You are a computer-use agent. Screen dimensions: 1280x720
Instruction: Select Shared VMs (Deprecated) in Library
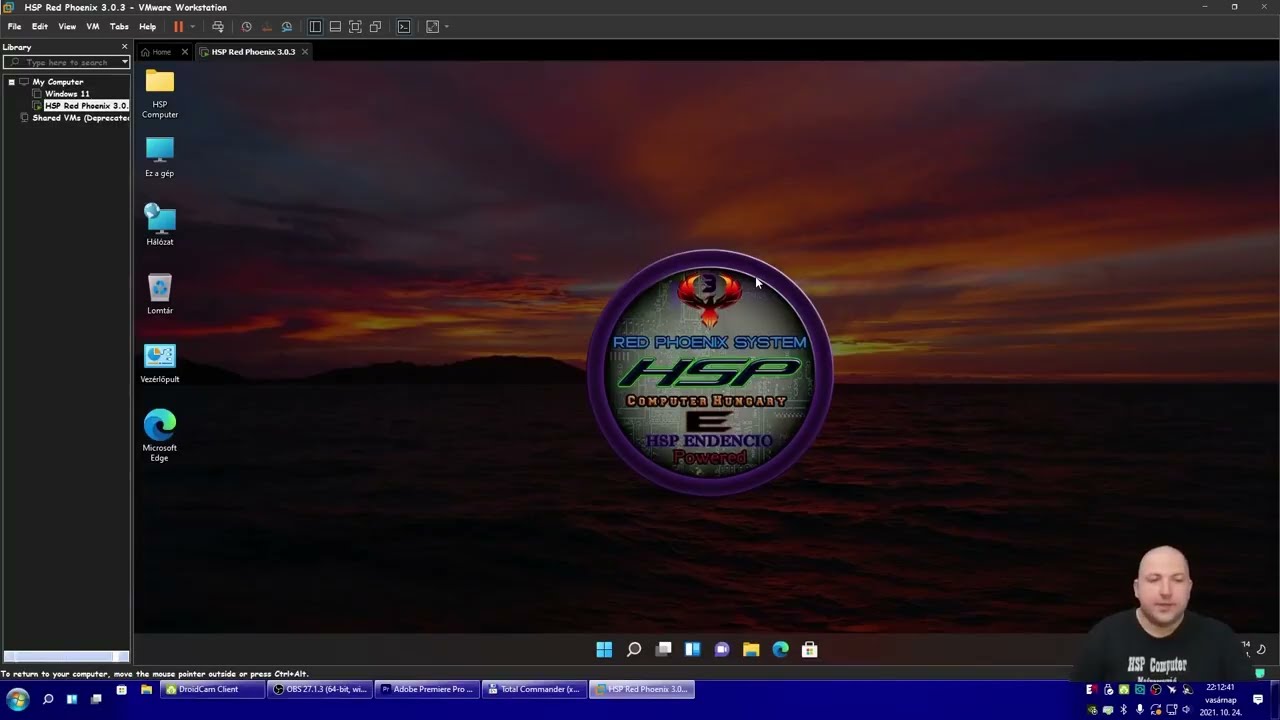point(80,118)
